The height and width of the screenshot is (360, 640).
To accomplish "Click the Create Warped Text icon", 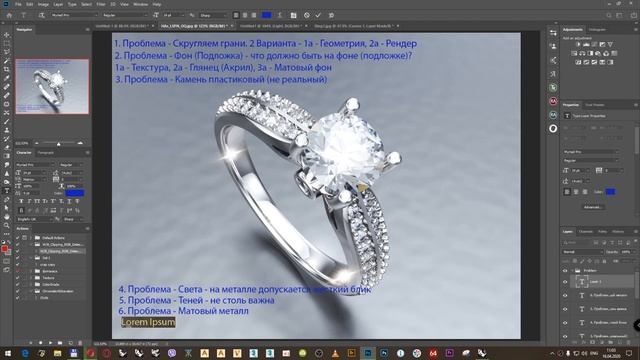I will 280,15.
